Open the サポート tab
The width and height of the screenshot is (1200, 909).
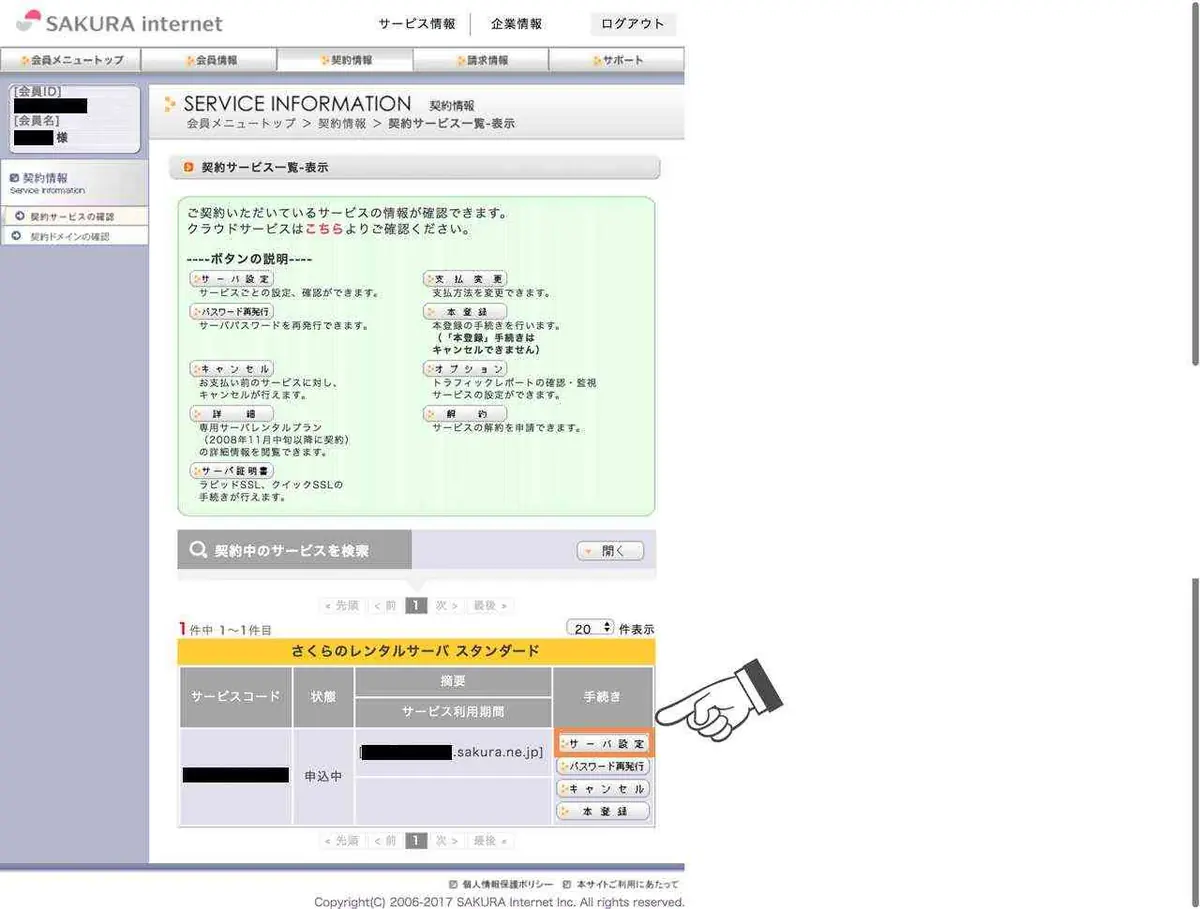[x=616, y=60]
